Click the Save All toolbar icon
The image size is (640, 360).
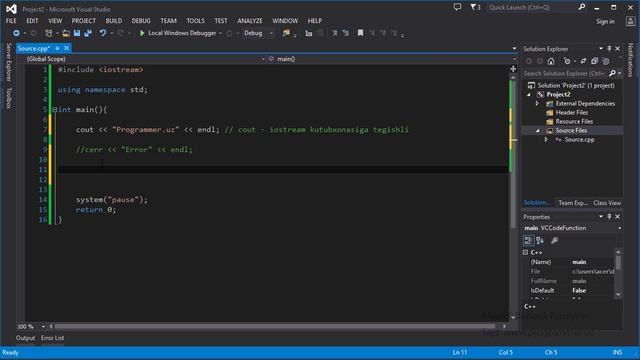(x=88, y=33)
